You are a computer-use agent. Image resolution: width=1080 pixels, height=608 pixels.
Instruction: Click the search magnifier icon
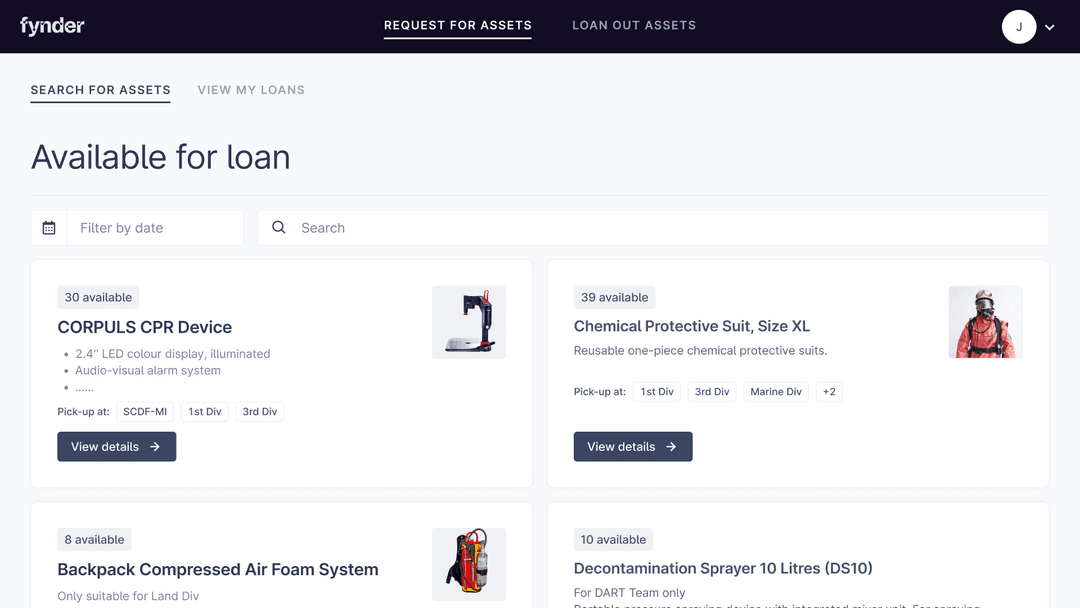tap(278, 227)
